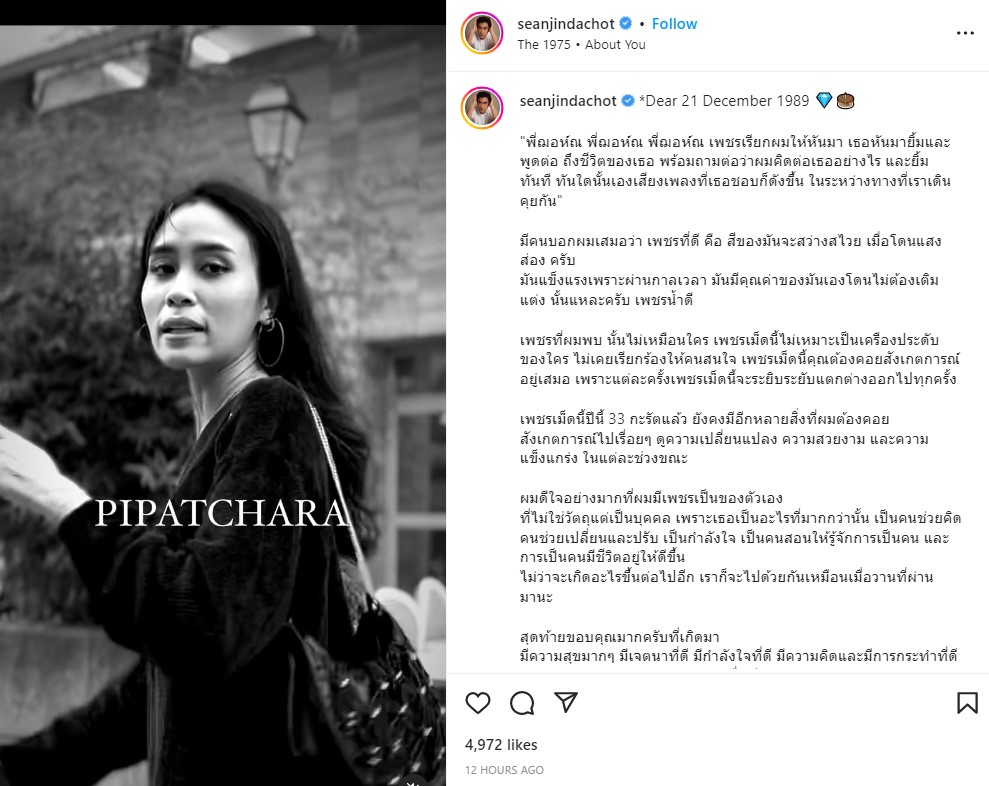View who liked via 4,972 likes
This screenshot has width=989, height=786.
(x=501, y=745)
